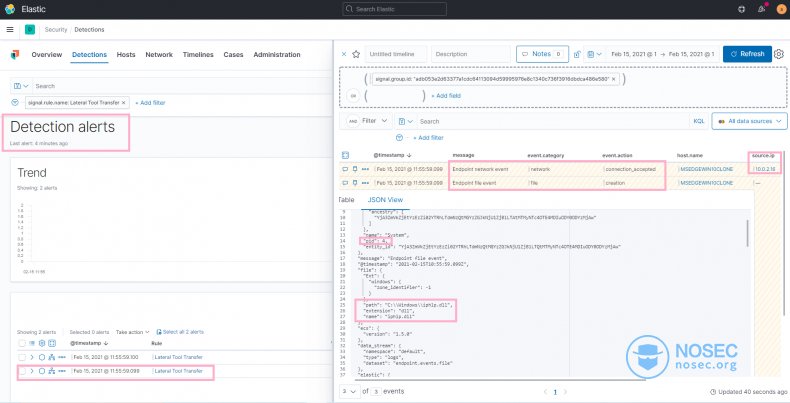790x403 pixels.
Task: Close the timeline flyout with X icon
Action: coord(344,54)
